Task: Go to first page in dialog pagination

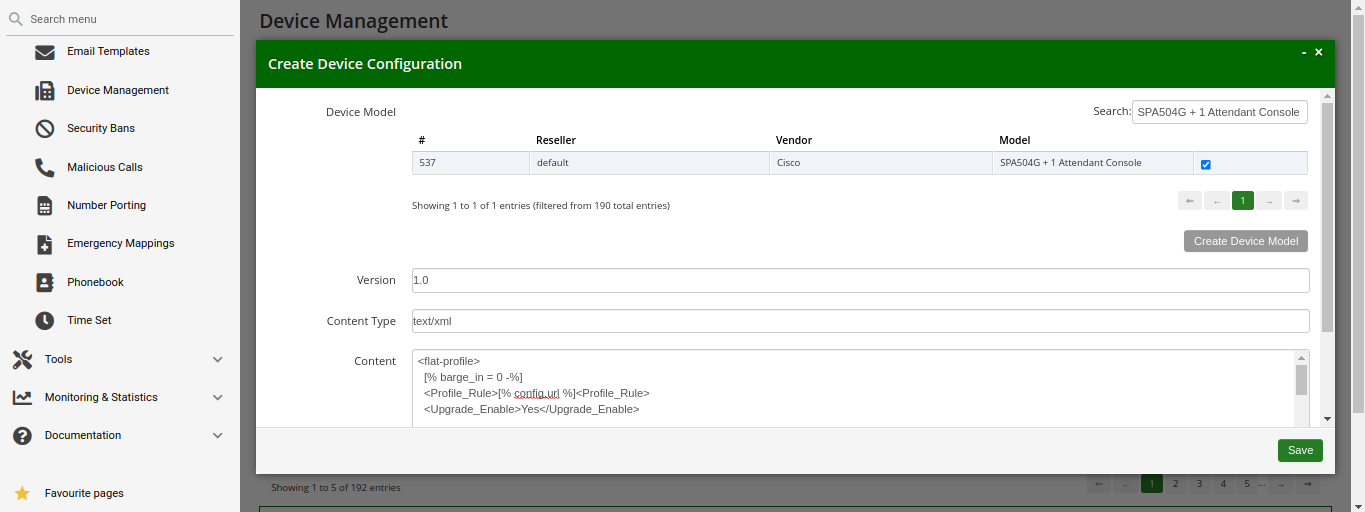Action: (x=1190, y=201)
